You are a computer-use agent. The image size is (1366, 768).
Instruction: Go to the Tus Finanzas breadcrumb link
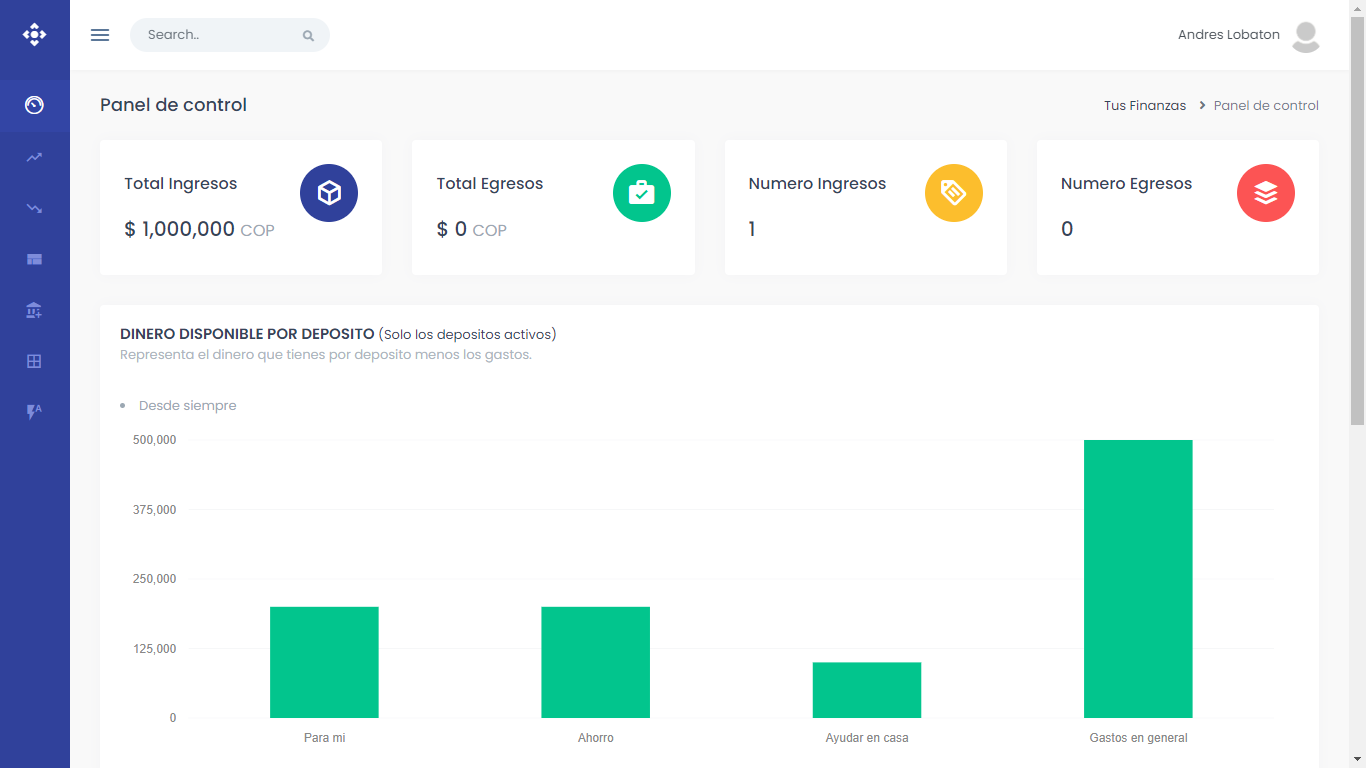pos(1144,106)
